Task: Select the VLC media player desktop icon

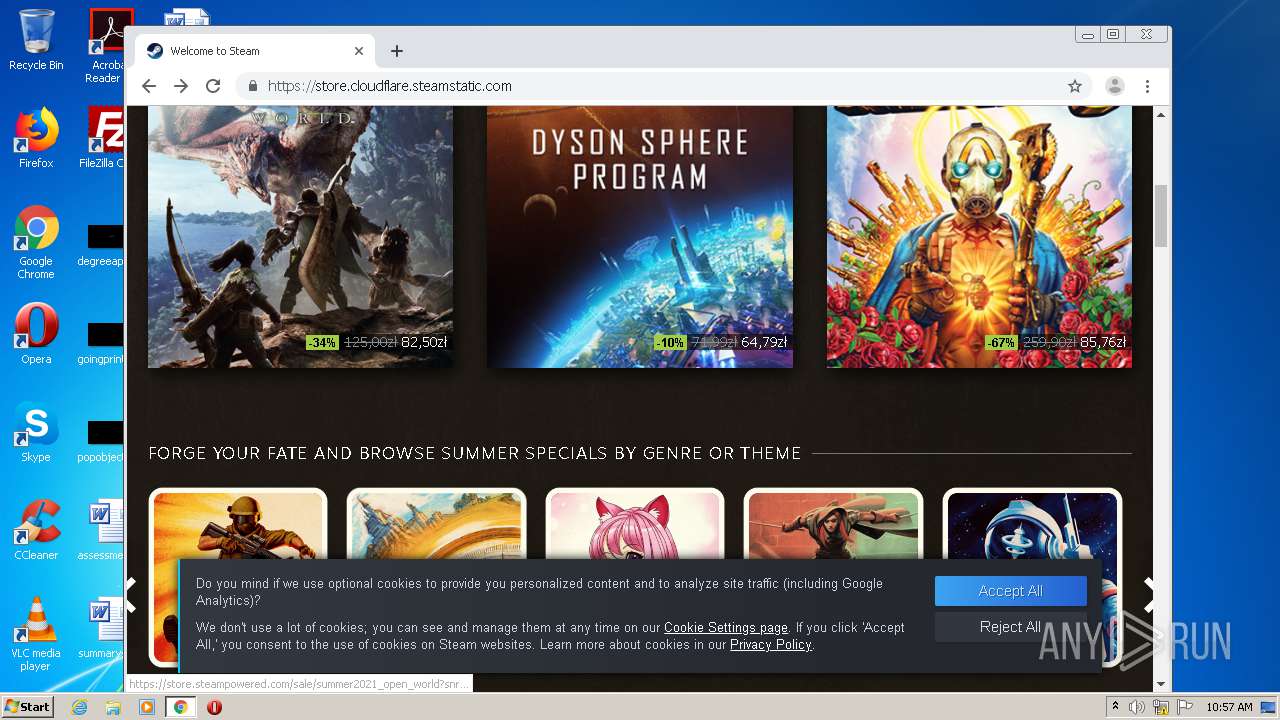Action: (x=36, y=634)
